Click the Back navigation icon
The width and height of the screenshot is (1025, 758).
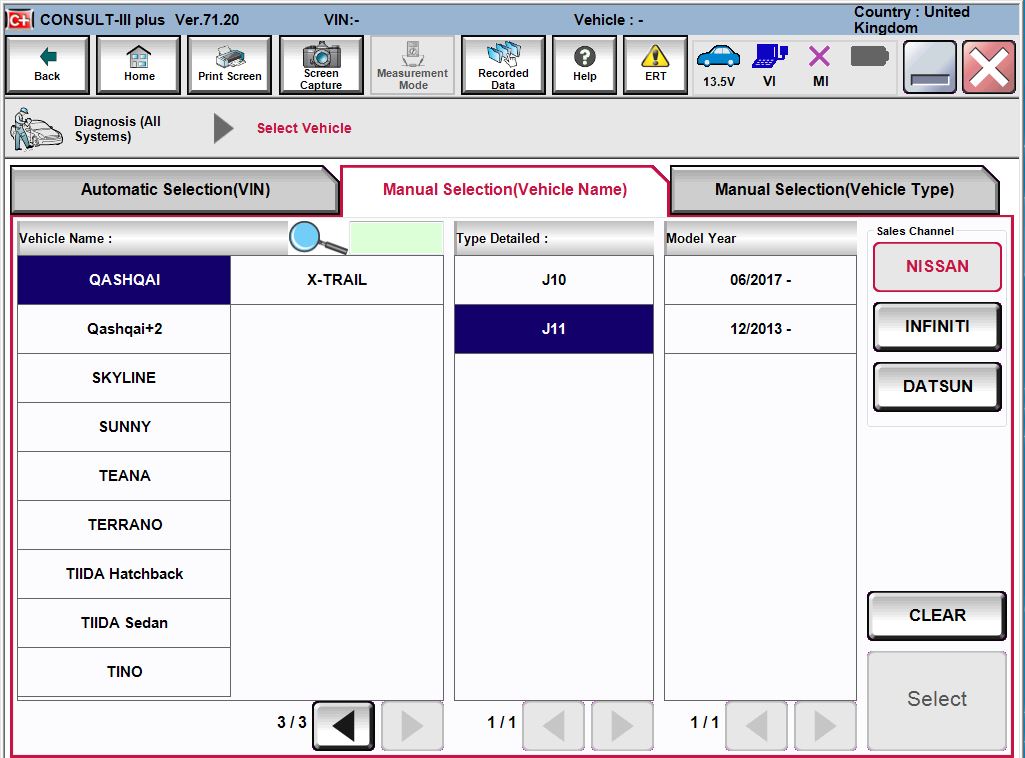click(x=46, y=64)
